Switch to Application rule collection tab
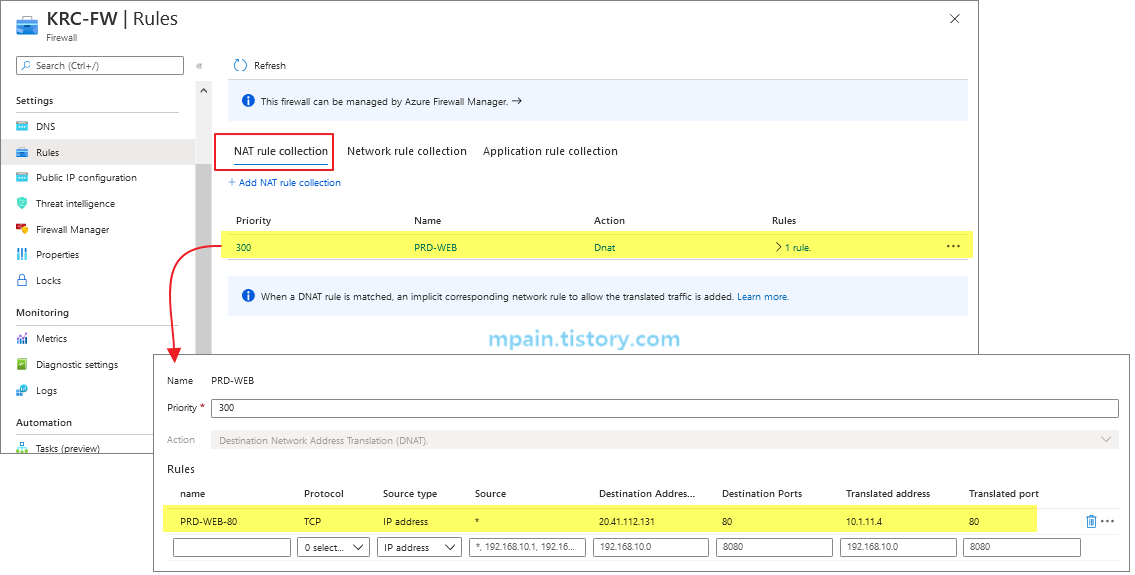 tap(550, 151)
